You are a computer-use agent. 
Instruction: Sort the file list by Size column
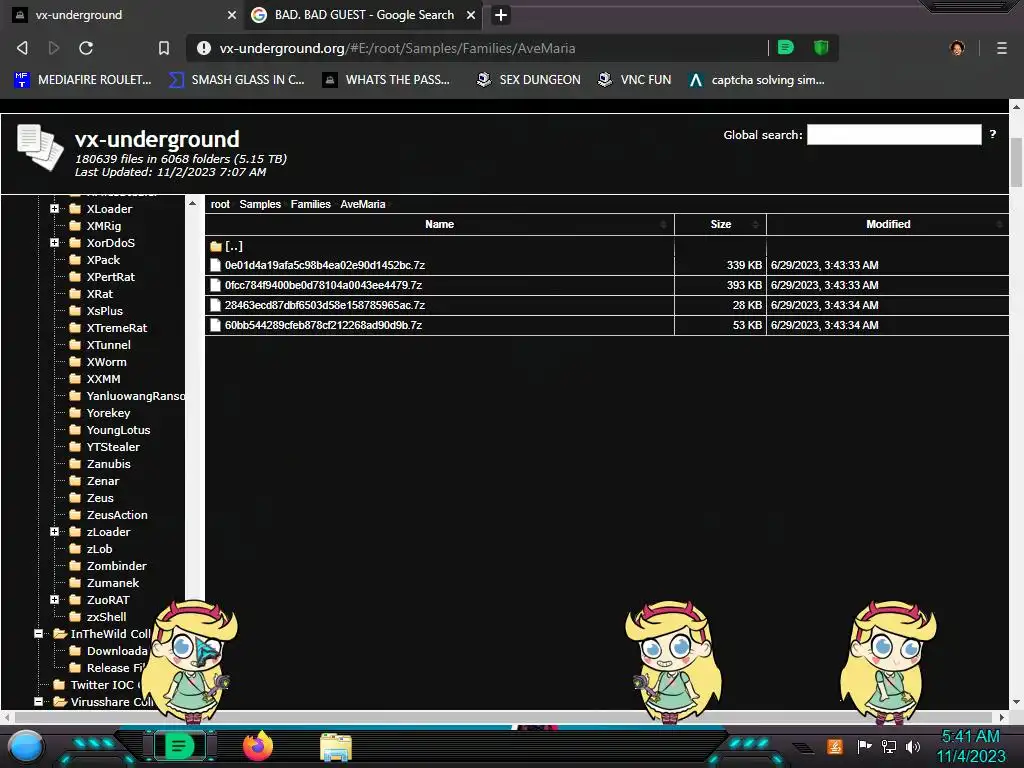point(720,224)
